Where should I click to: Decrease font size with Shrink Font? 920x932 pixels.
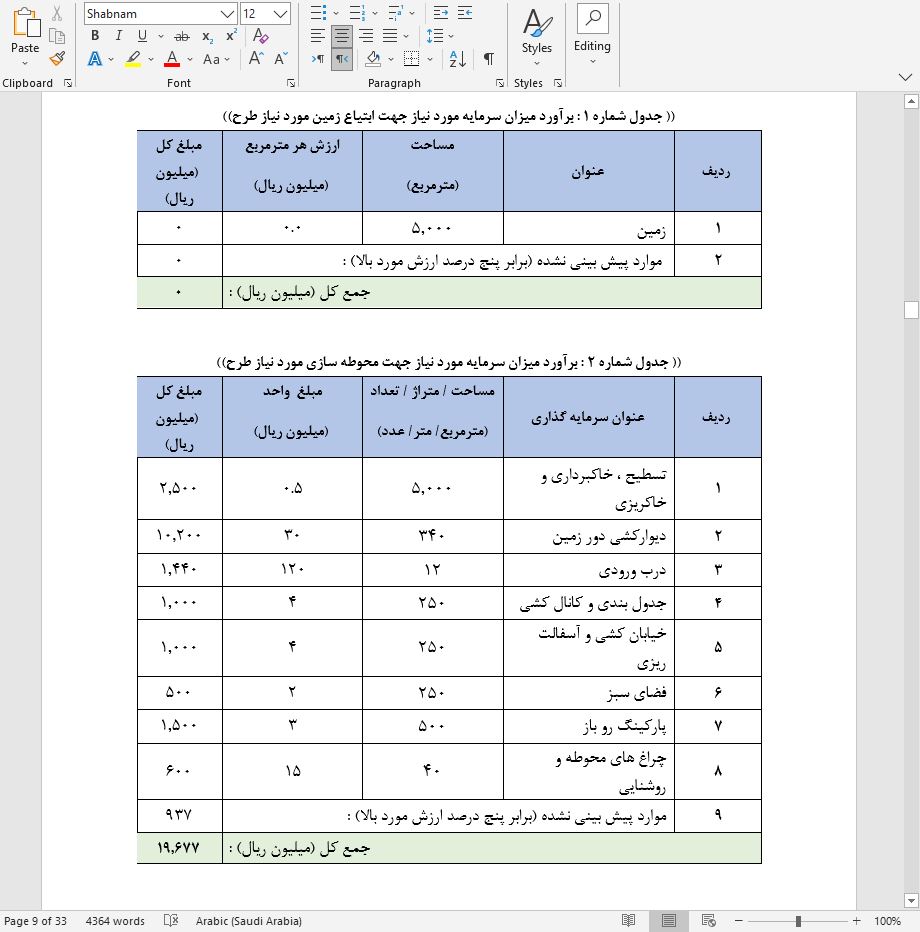[x=281, y=58]
